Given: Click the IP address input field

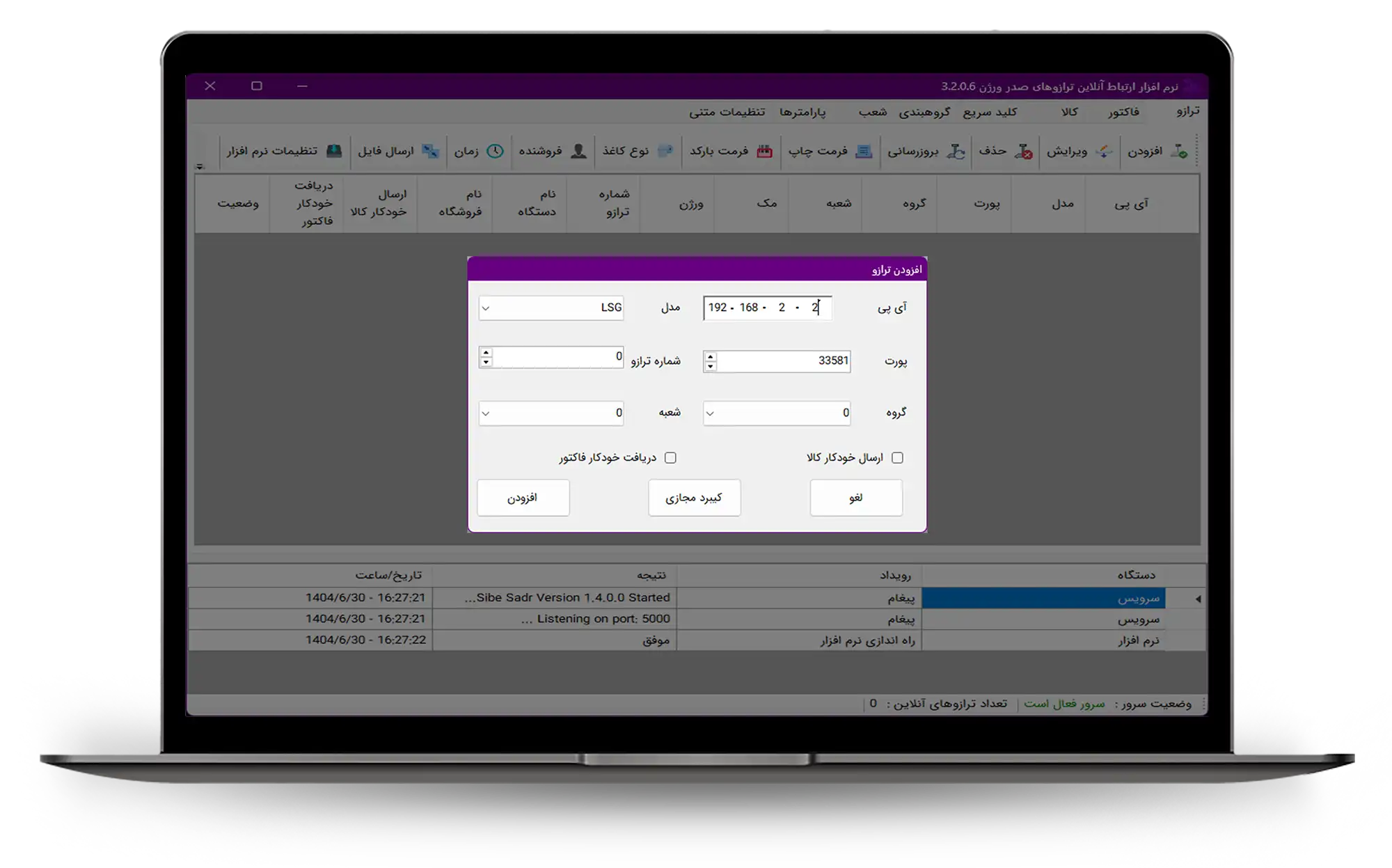Looking at the screenshot, I should click(x=766, y=308).
